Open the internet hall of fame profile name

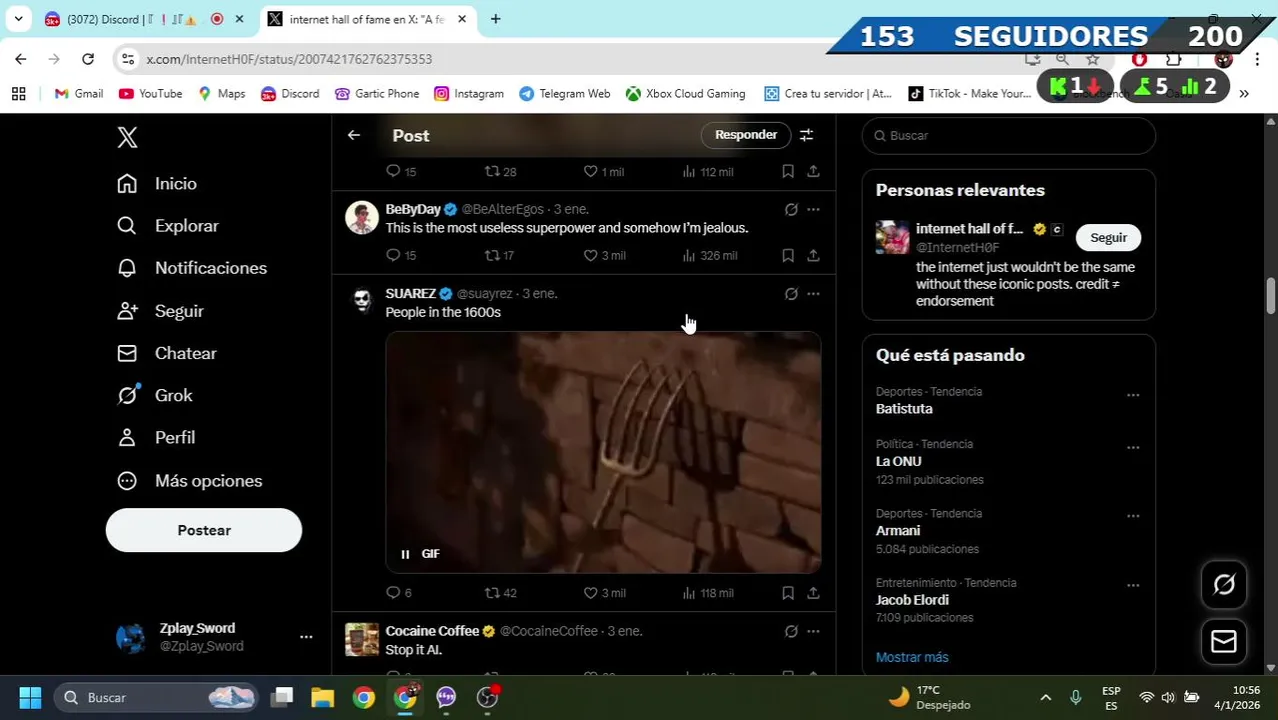969,229
